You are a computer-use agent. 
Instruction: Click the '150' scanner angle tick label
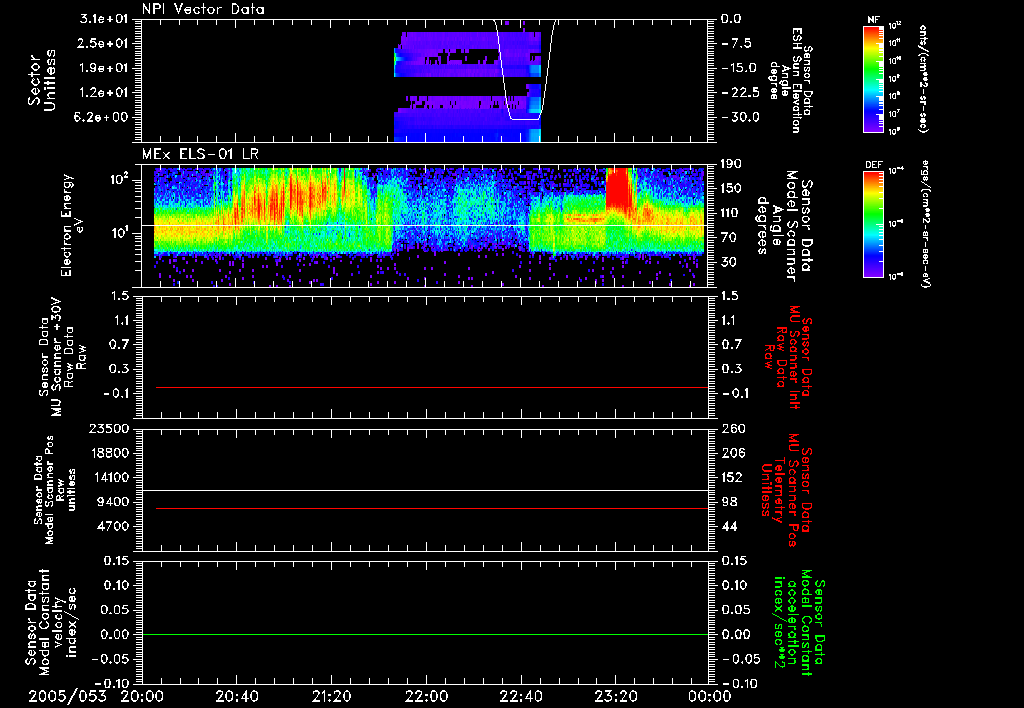[x=731, y=189]
